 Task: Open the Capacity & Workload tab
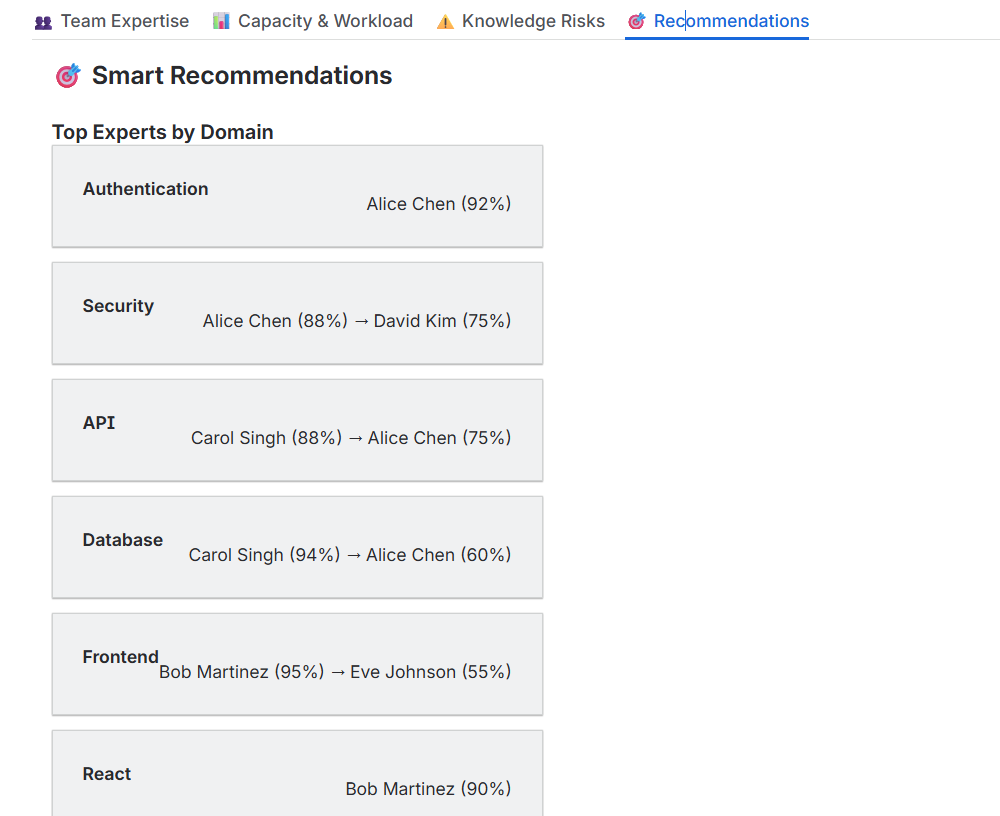click(325, 21)
